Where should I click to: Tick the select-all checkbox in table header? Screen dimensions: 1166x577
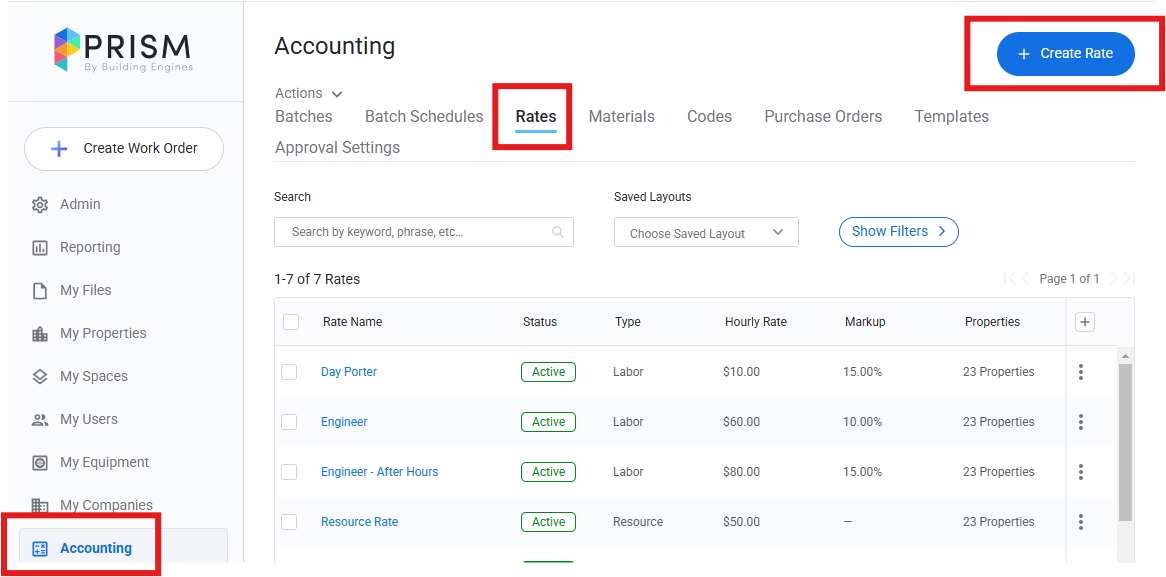(x=291, y=322)
